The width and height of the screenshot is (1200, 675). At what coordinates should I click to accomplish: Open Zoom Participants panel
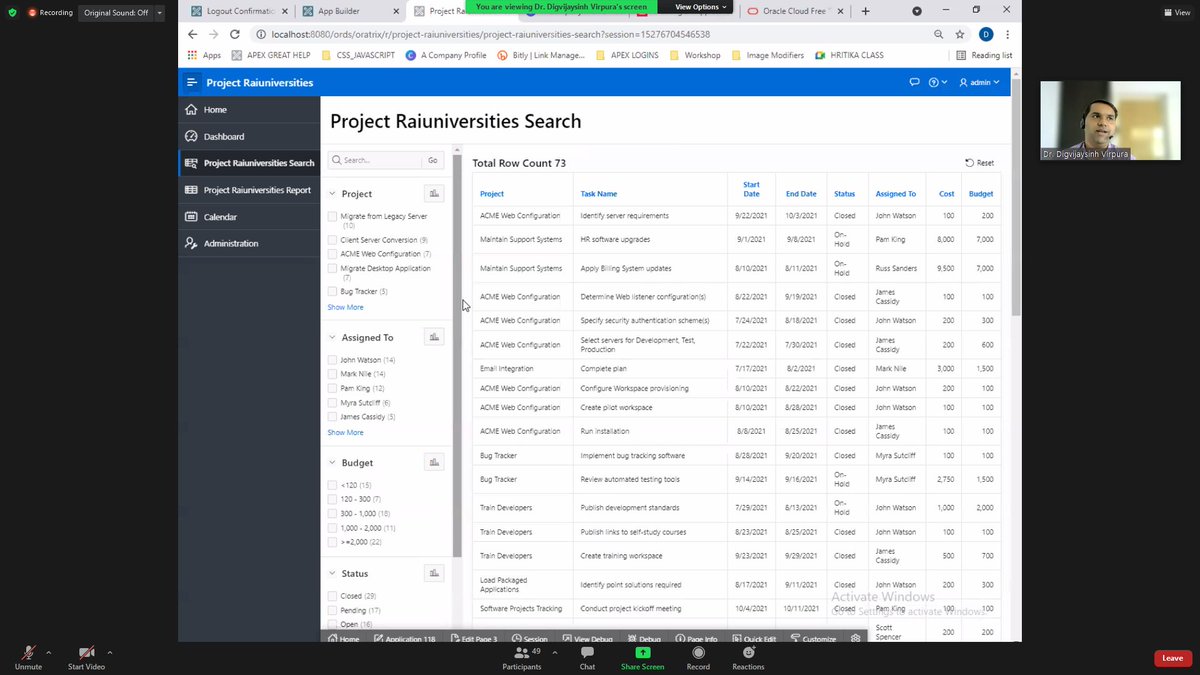coord(521,657)
